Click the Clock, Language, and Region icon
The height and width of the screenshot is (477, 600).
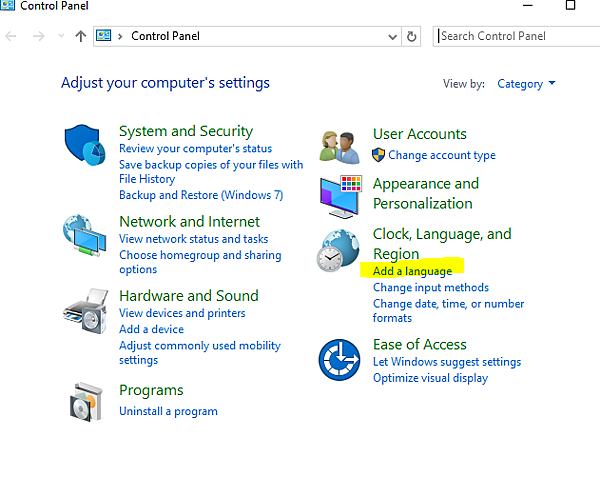(339, 252)
